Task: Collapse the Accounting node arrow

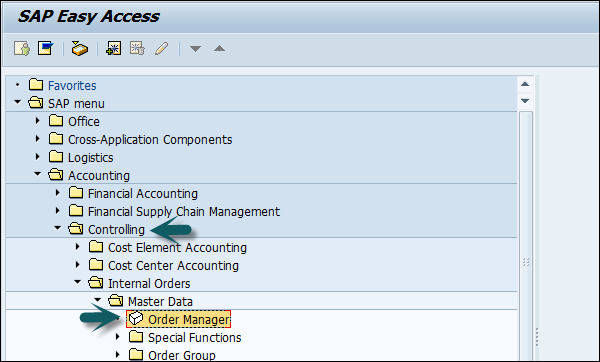Action: (38, 174)
